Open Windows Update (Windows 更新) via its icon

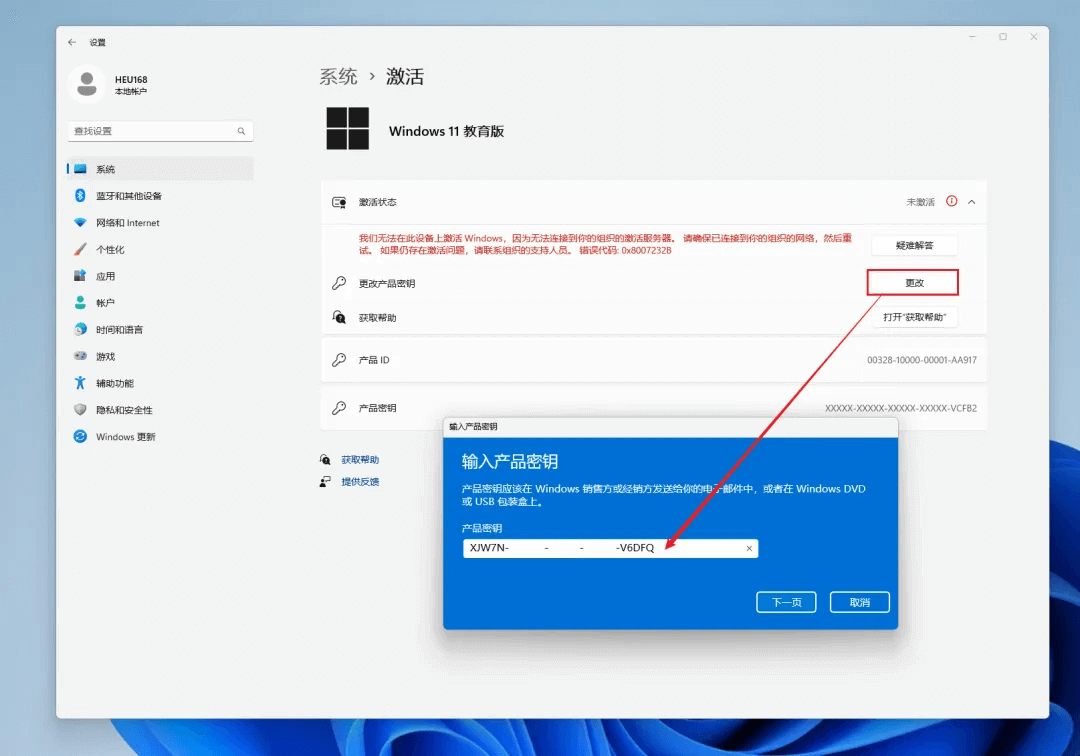pos(80,437)
